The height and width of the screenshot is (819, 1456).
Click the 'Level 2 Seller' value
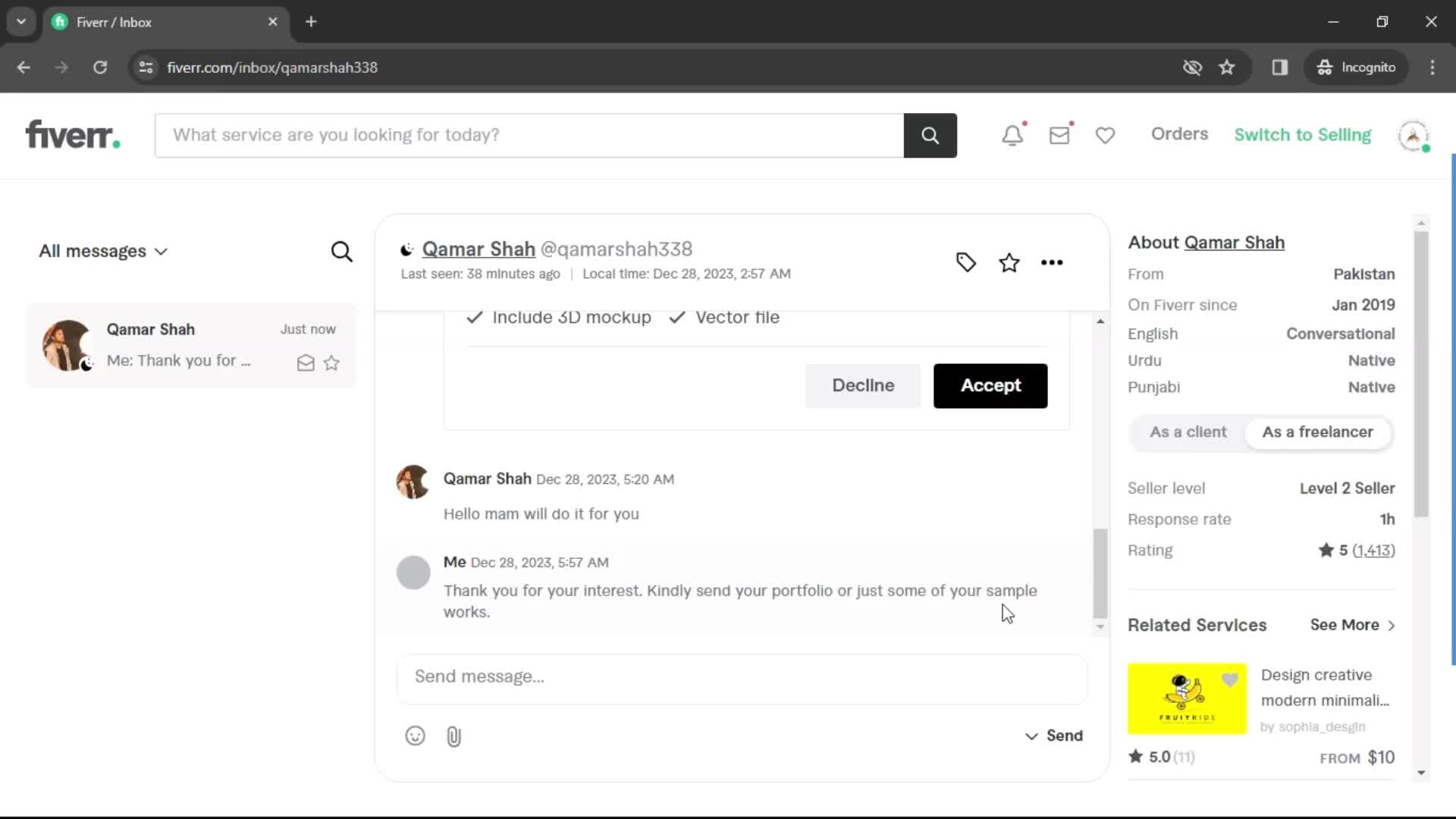pyautogui.click(x=1347, y=488)
